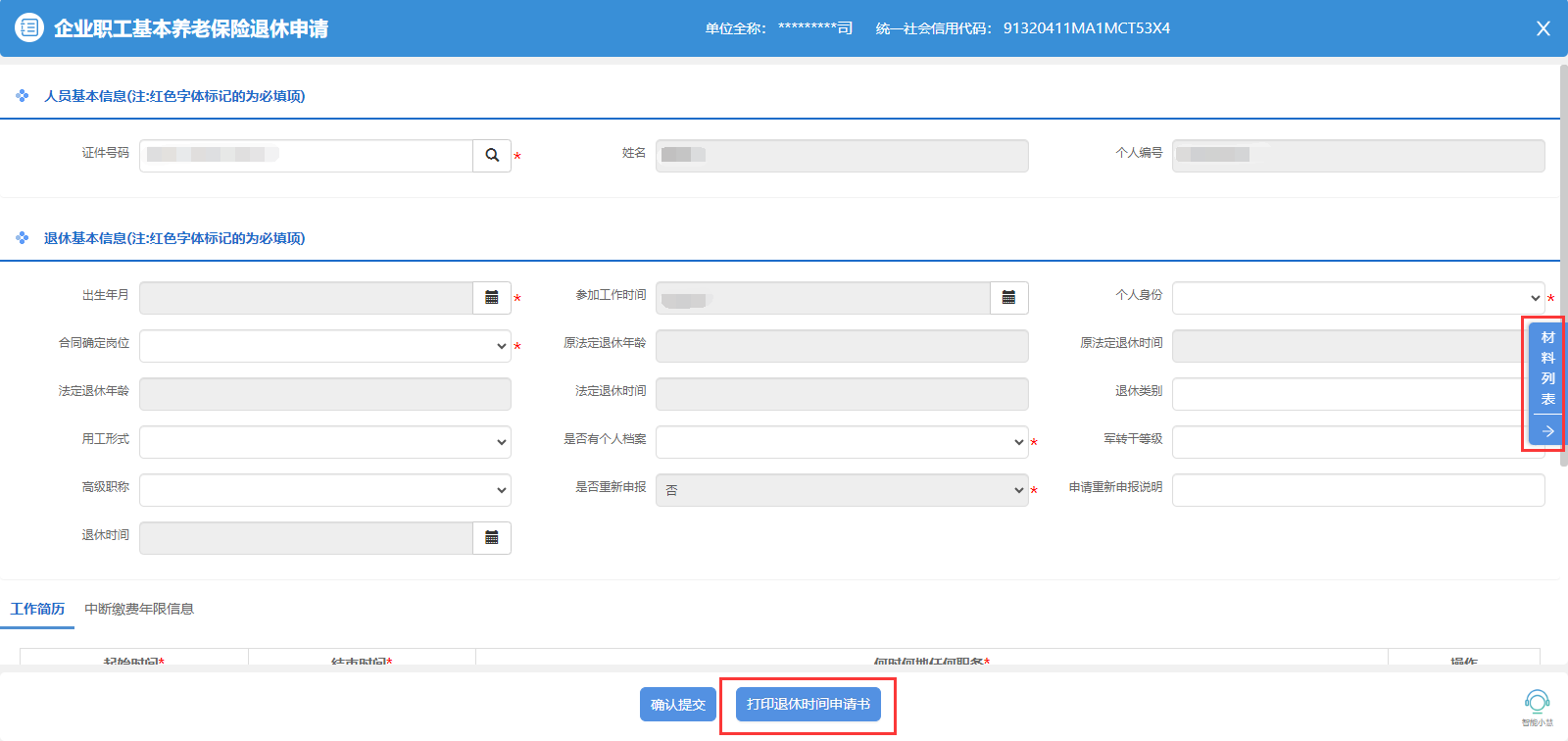The image size is (1568, 741).
Task: Expand the 合同确定岗位 dropdown
Action: (324, 346)
